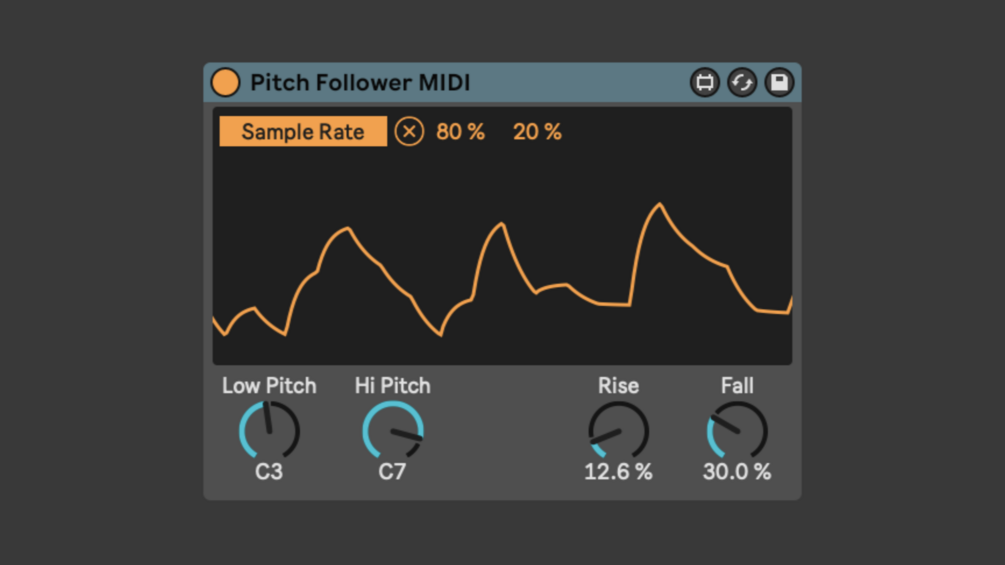Click the Show/Hide device view icon
This screenshot has height=565, width=1005.
(704, 83)
